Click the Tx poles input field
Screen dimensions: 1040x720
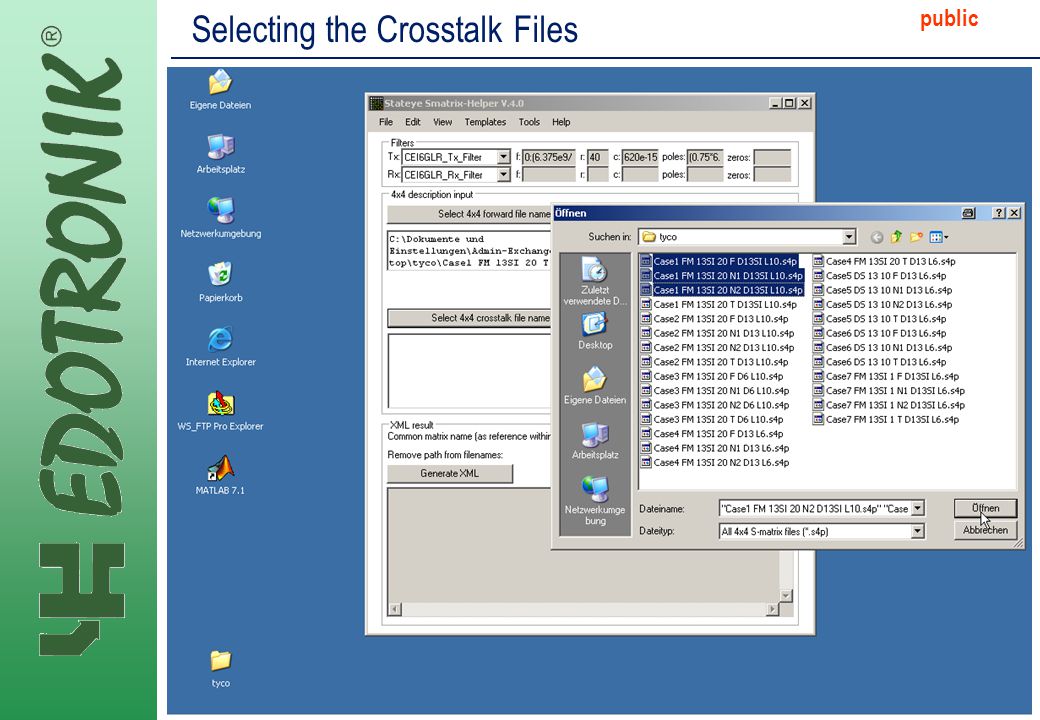point(704,157)
